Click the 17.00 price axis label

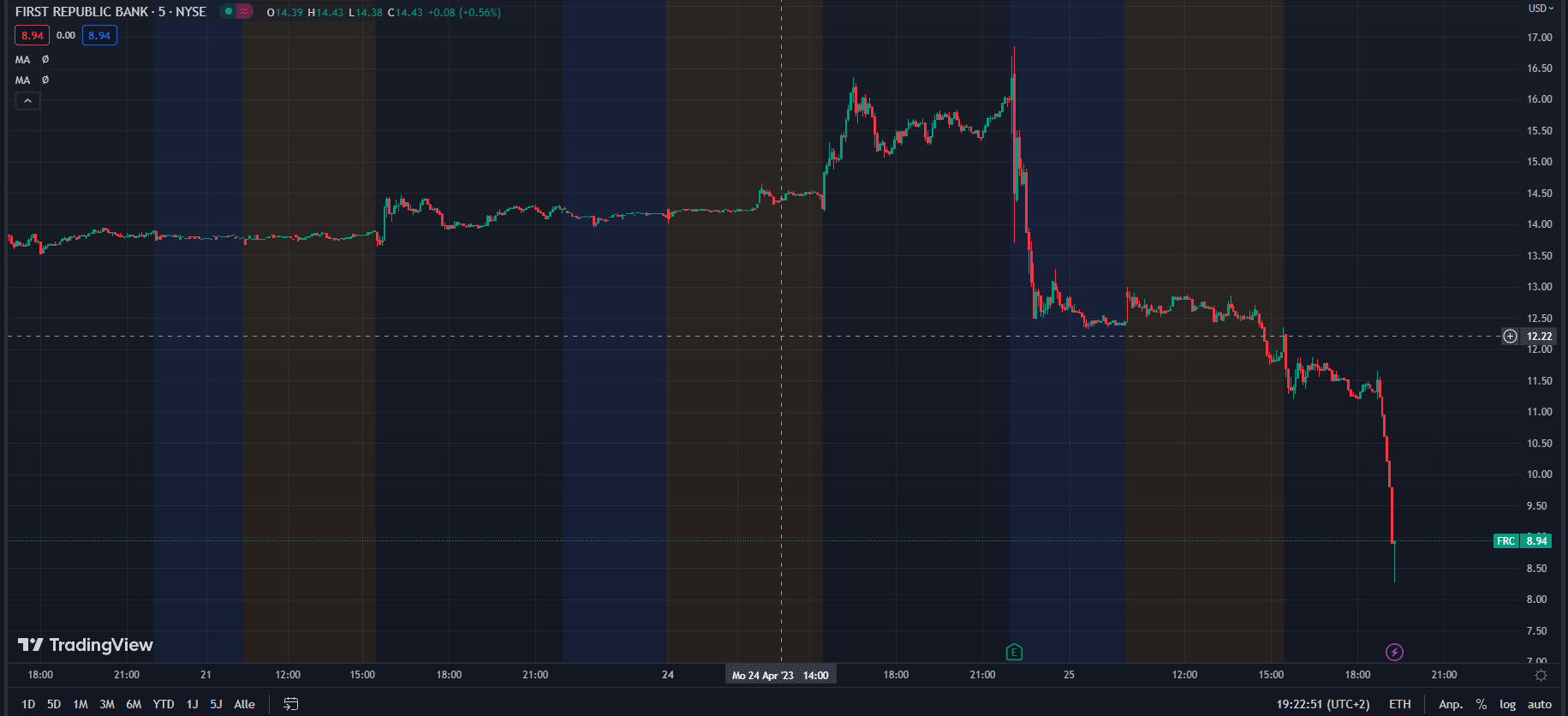pyautogui.click(x=1539, y=38)
